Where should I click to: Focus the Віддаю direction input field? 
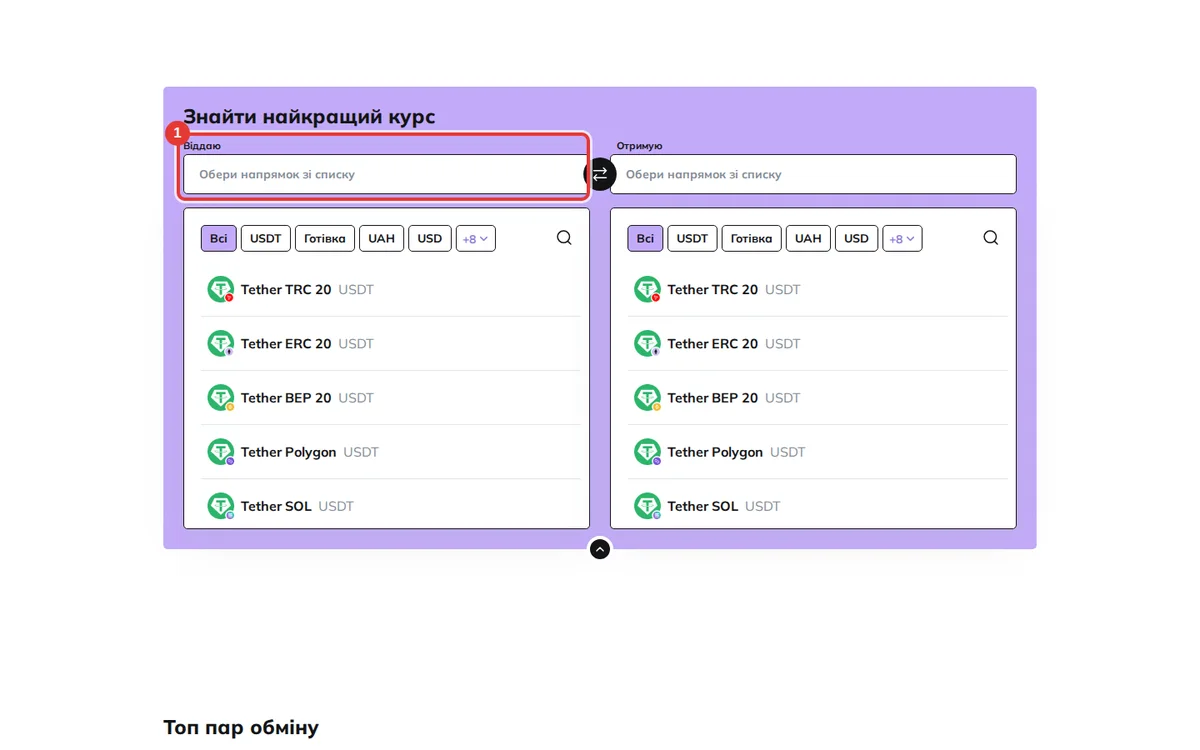(x=386, y=174)
